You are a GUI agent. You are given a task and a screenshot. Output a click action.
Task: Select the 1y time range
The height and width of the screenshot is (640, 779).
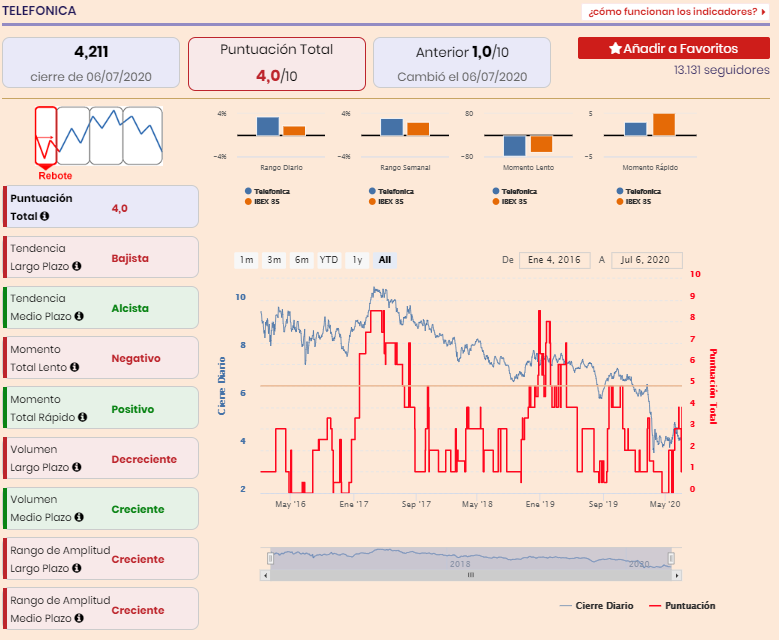click(357, 260)
